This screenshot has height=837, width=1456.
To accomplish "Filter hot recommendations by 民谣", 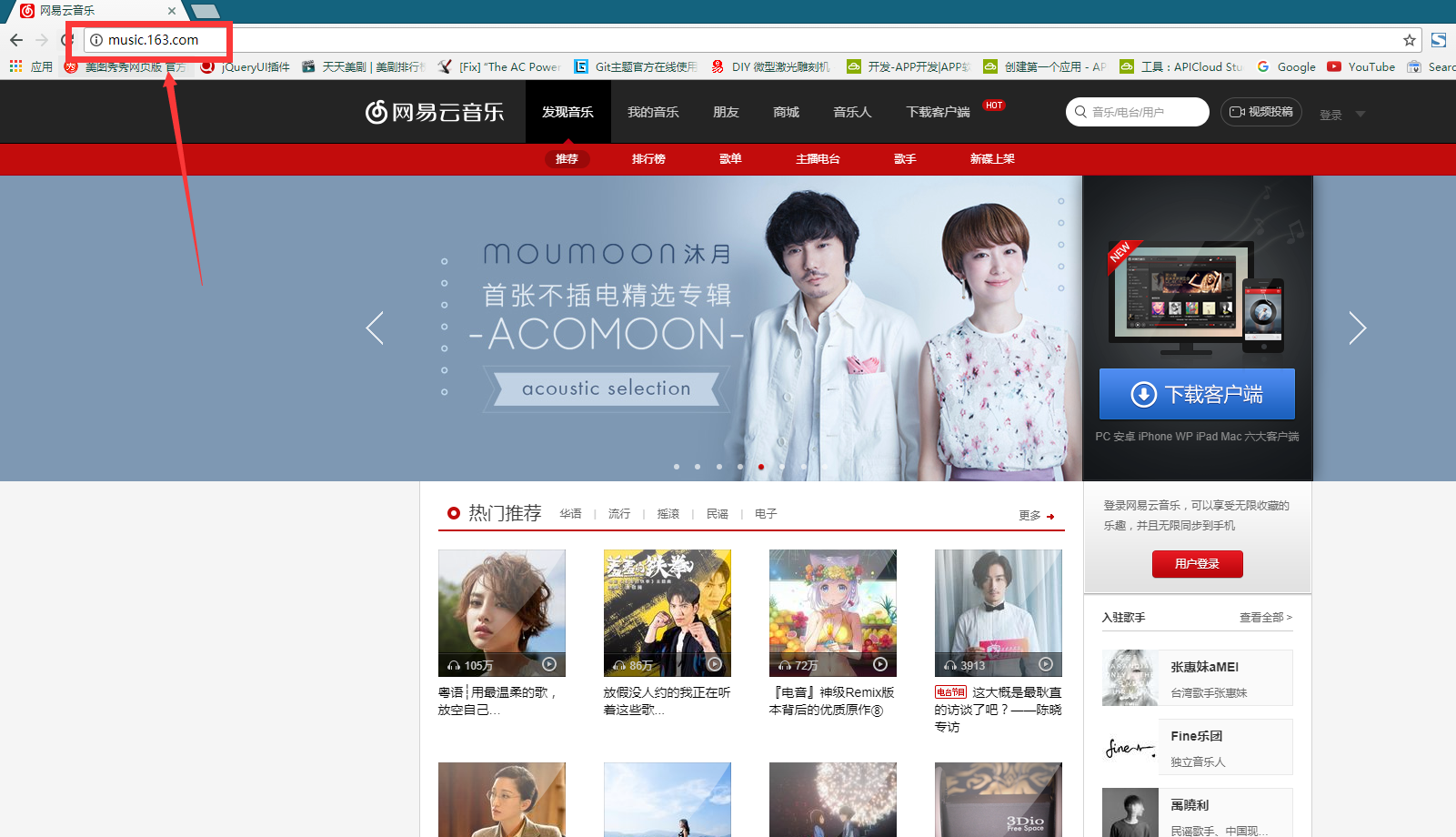I will click(x=718, y=514).
